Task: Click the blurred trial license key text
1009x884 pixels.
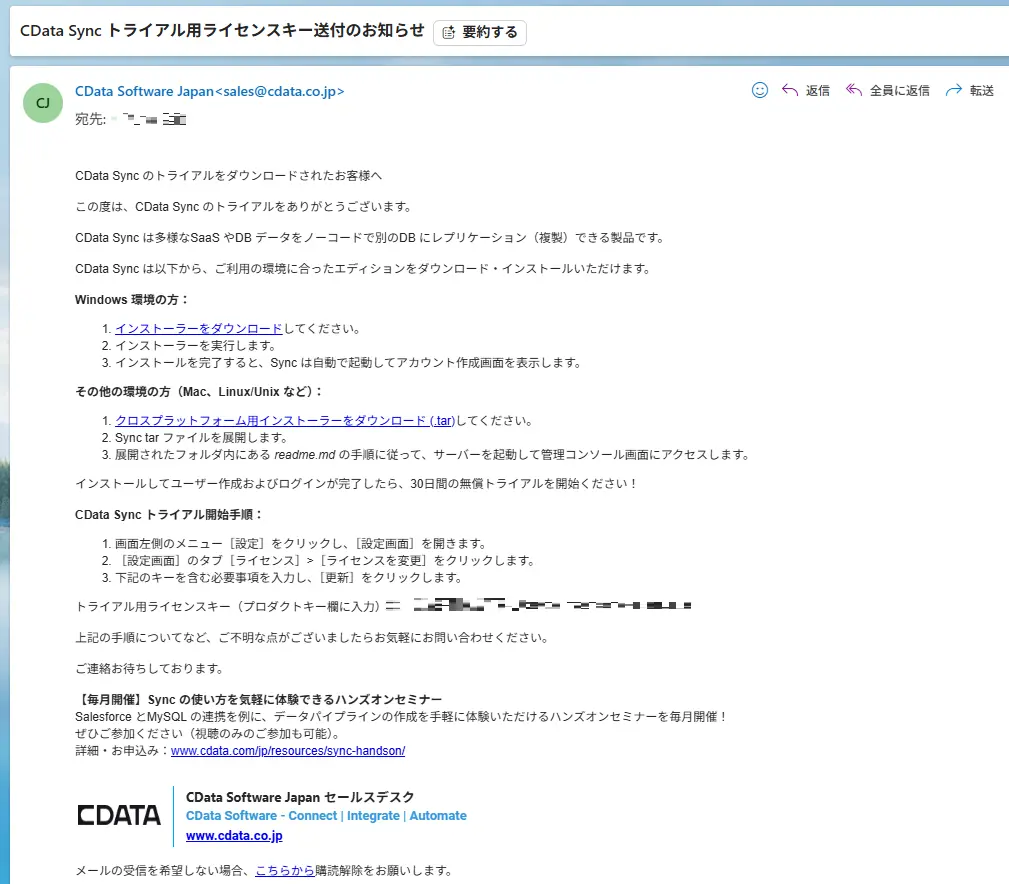Action: 552,605
